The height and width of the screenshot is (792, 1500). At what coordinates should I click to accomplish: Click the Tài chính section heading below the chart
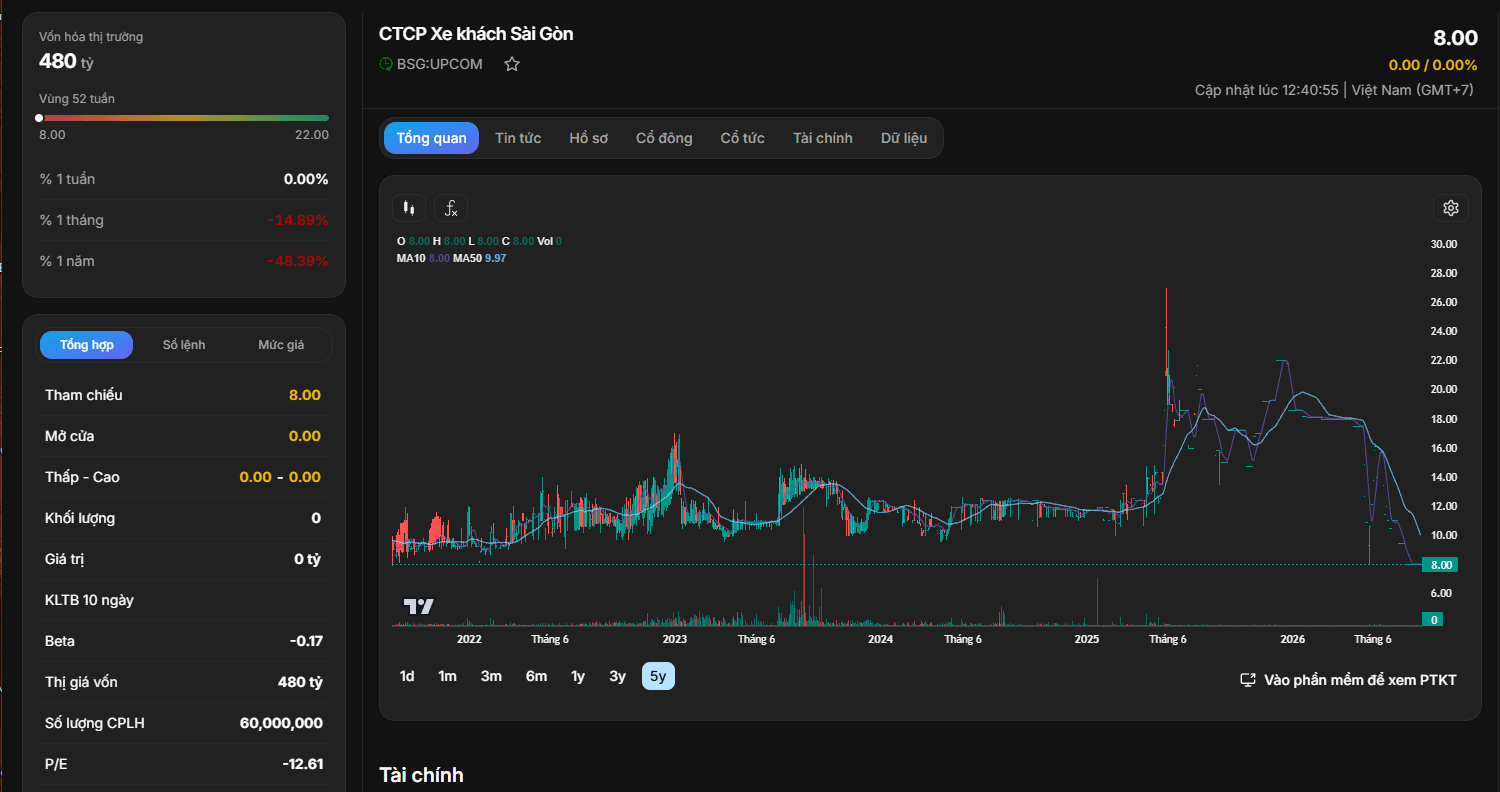click(421, 775)
